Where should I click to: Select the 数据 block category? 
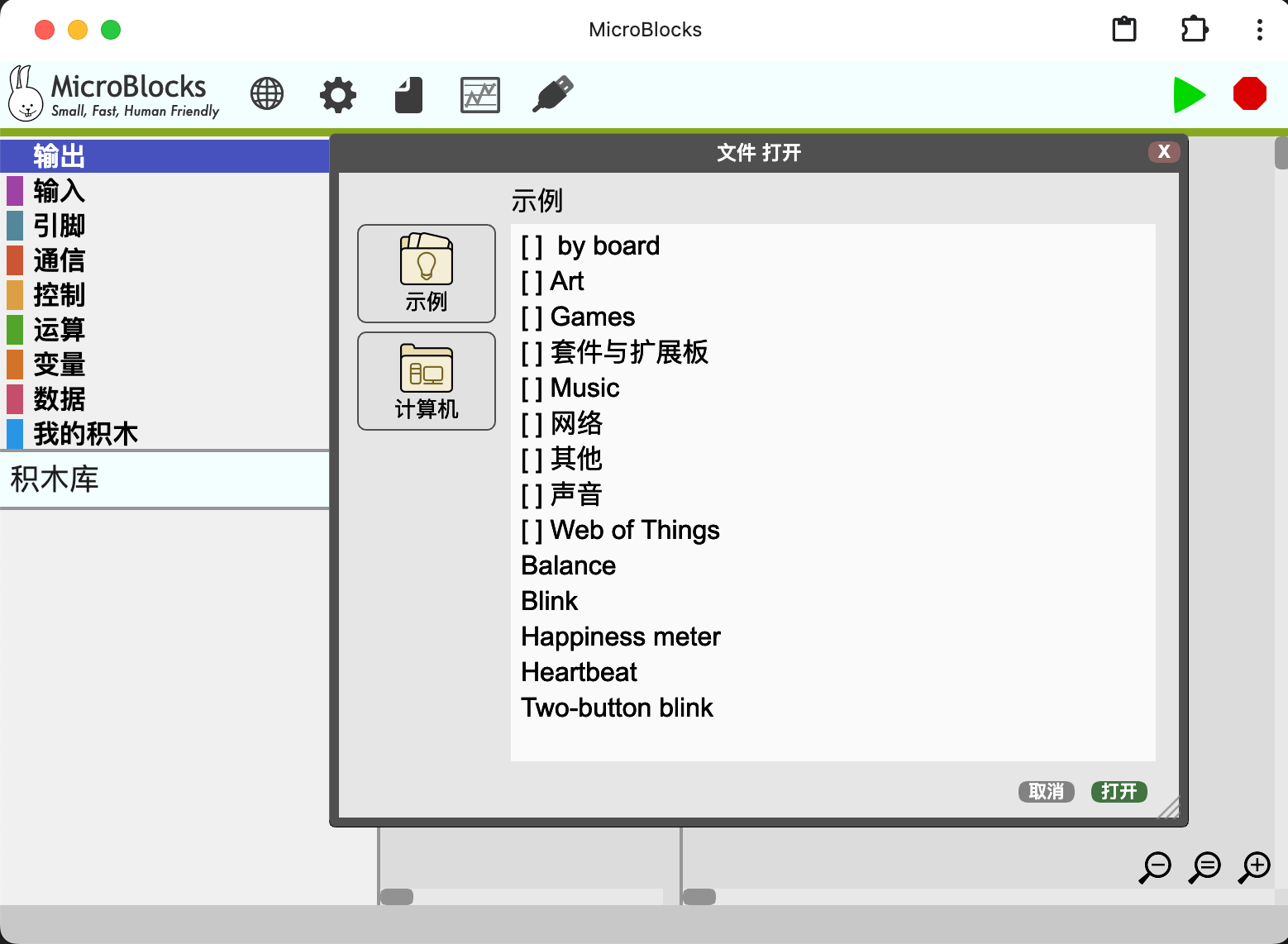click(x=165, y=399)
